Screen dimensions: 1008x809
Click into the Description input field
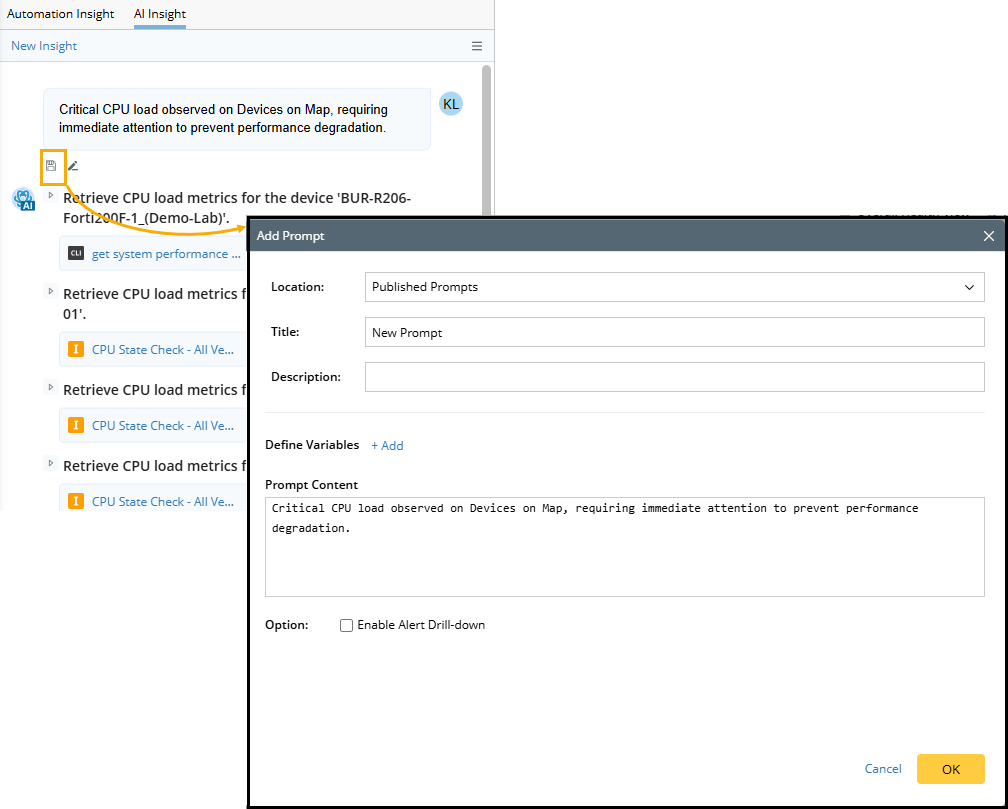click(x=674, y=377)
